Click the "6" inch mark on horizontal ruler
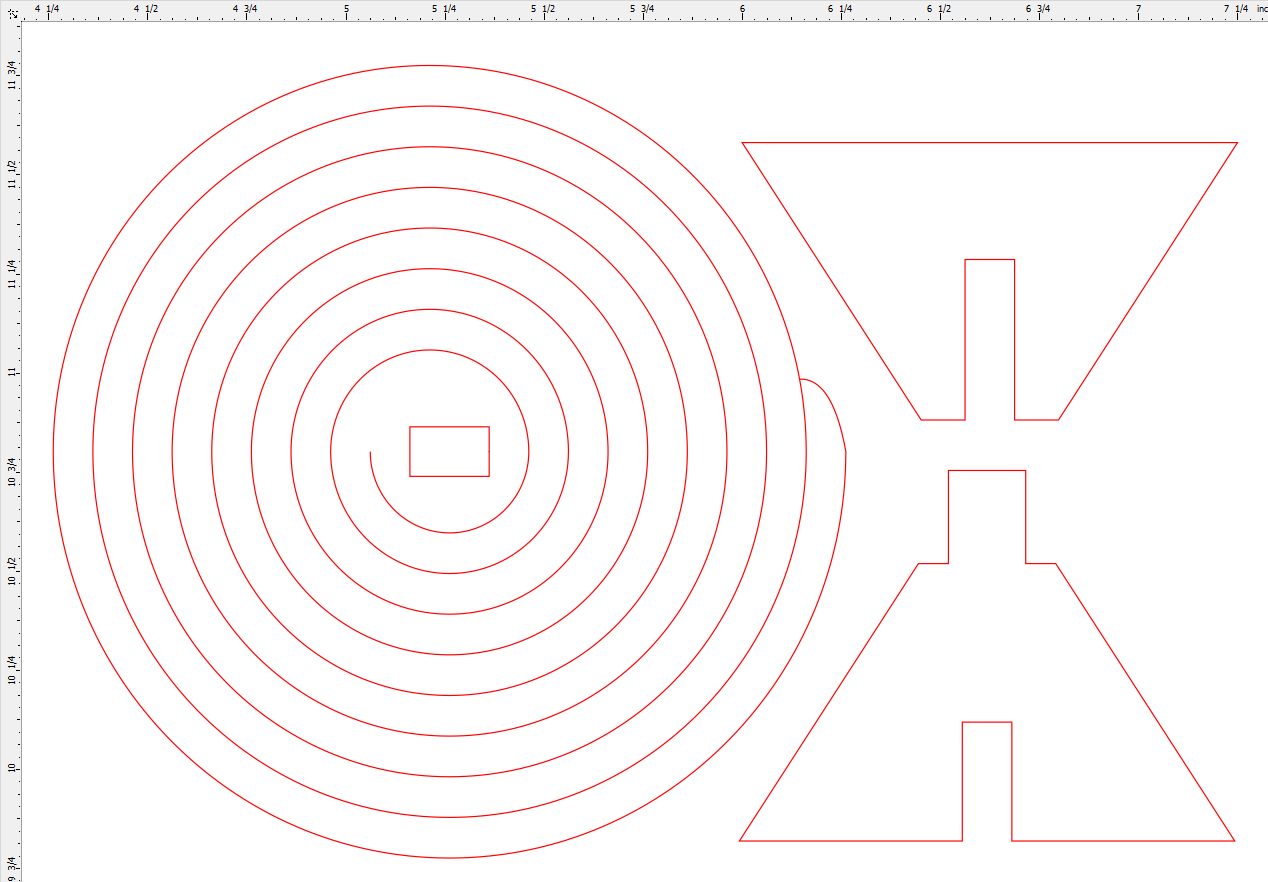1268x882 pixels. coord(742,8)
